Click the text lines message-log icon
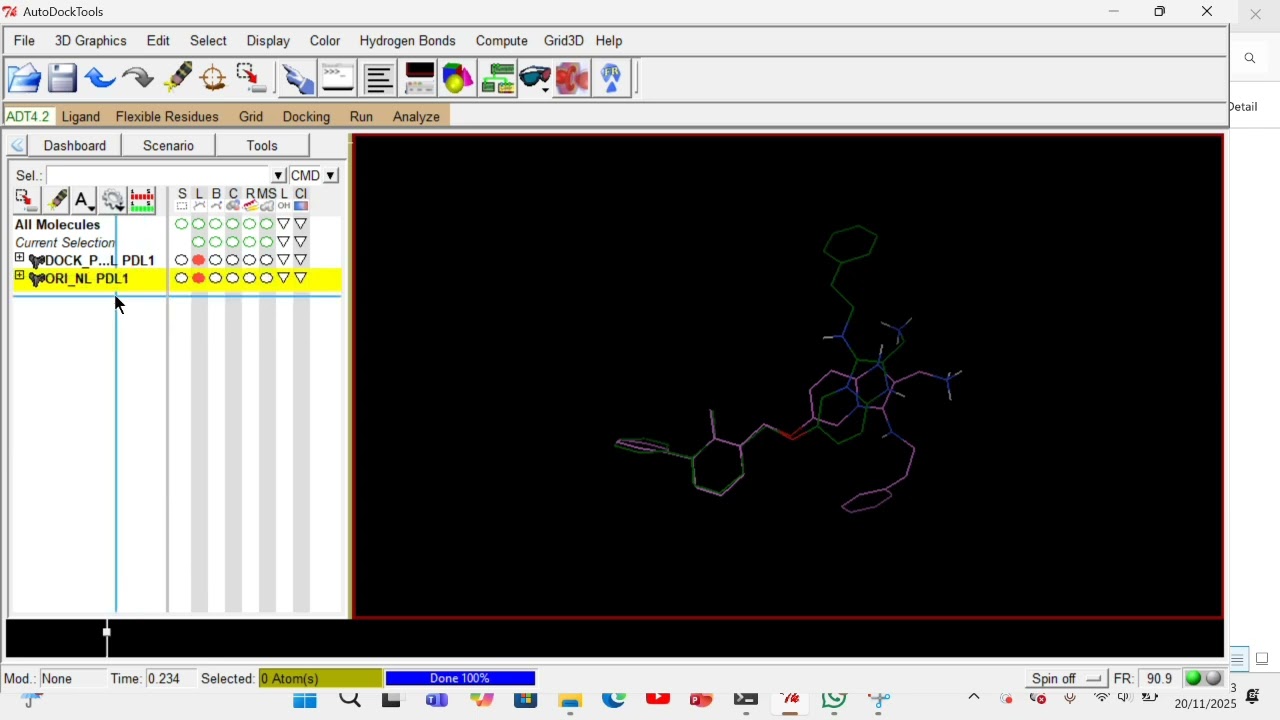1280x720 pixels. [x=380, y=78]
